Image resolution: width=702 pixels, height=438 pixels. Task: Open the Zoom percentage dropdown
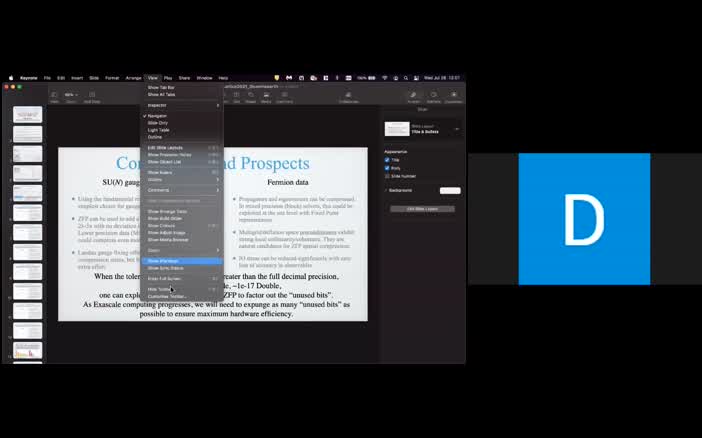pos(71,95)
